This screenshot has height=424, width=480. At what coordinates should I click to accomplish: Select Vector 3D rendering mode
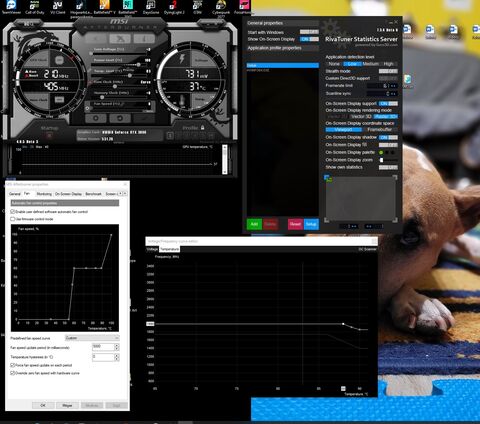(361, 117)
